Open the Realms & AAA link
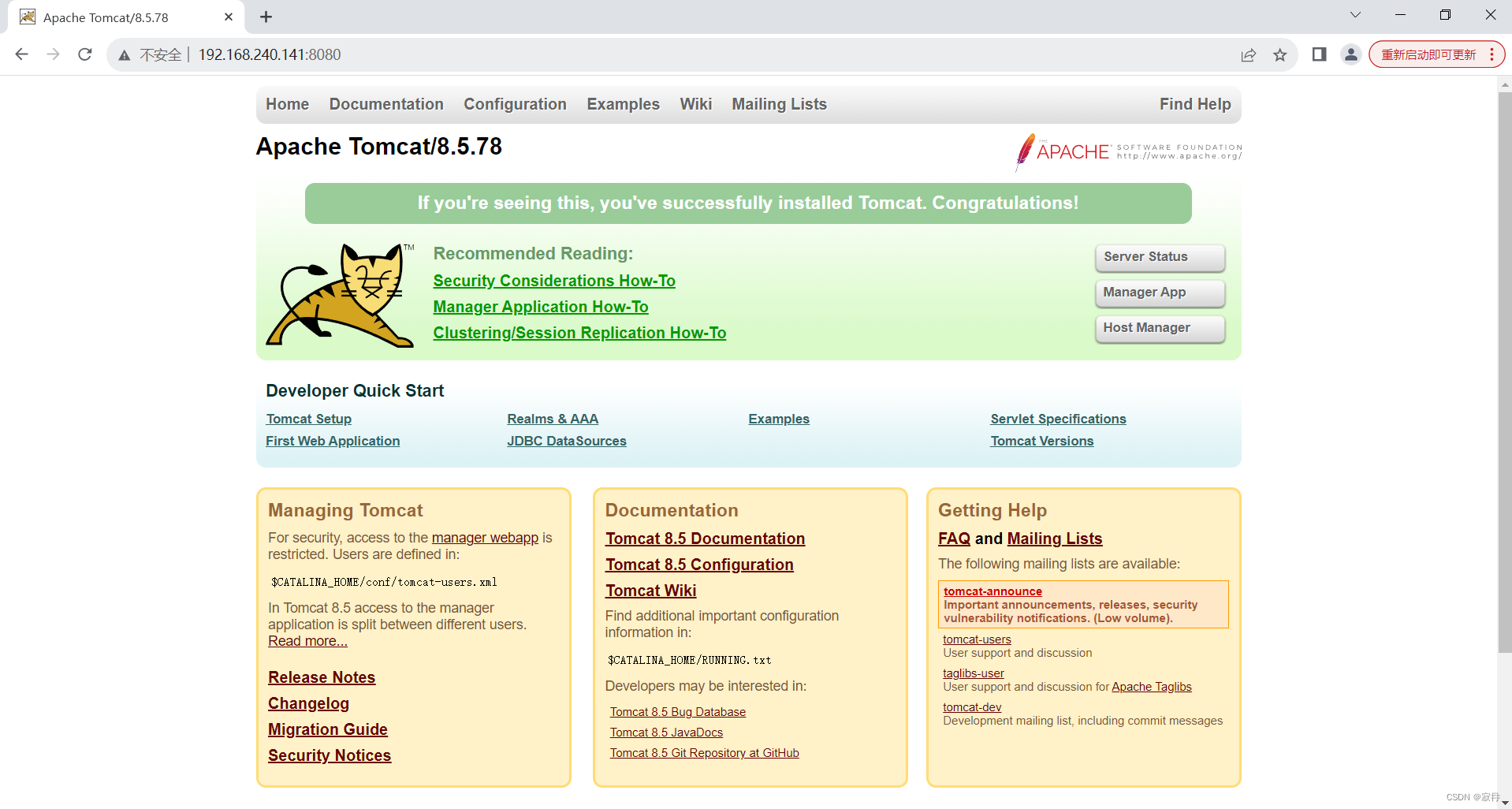Viewport: 1512px width, 809px height. point(553,419)
